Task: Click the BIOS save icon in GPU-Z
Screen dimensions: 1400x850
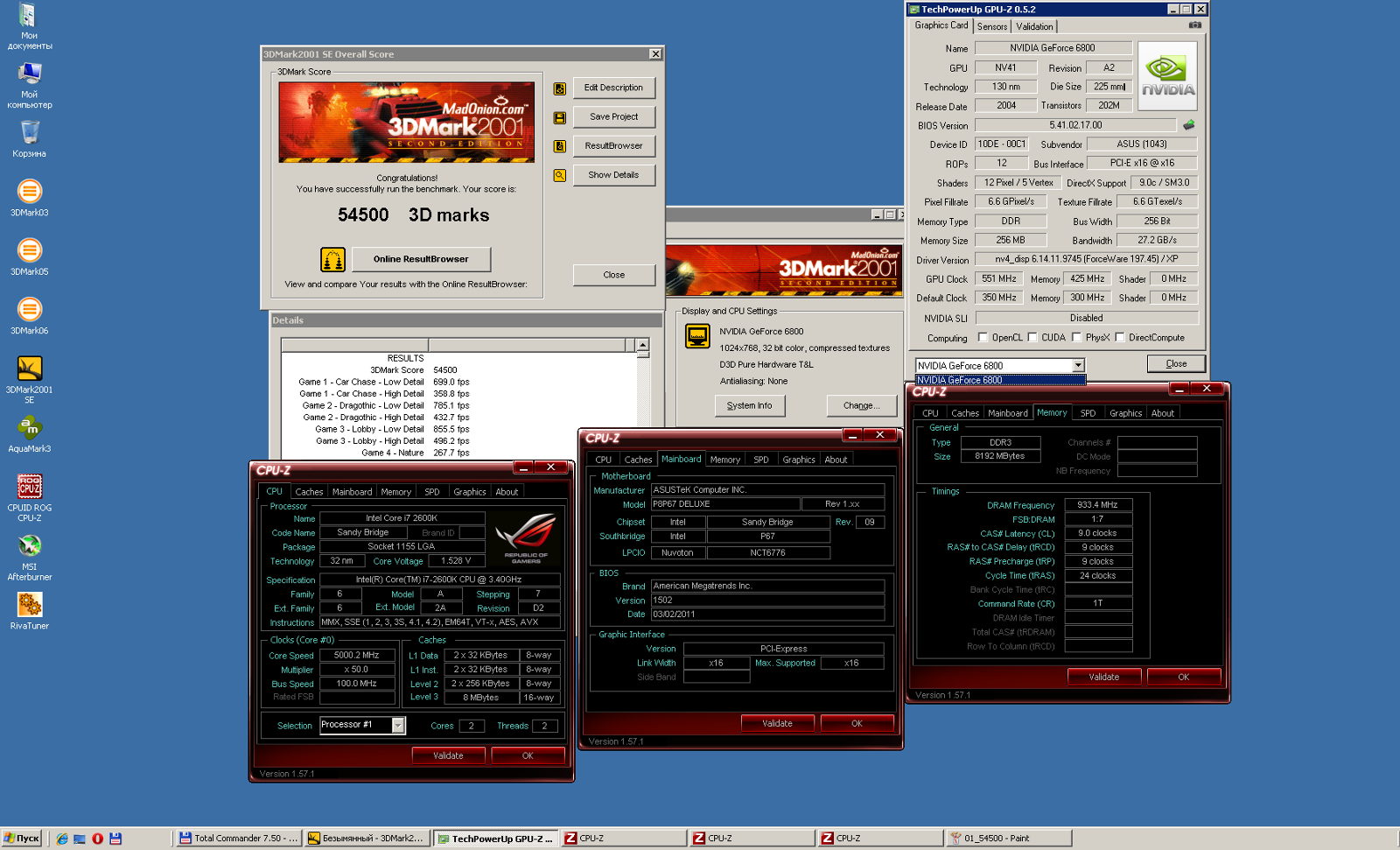Action: (x=1188, y=125)
